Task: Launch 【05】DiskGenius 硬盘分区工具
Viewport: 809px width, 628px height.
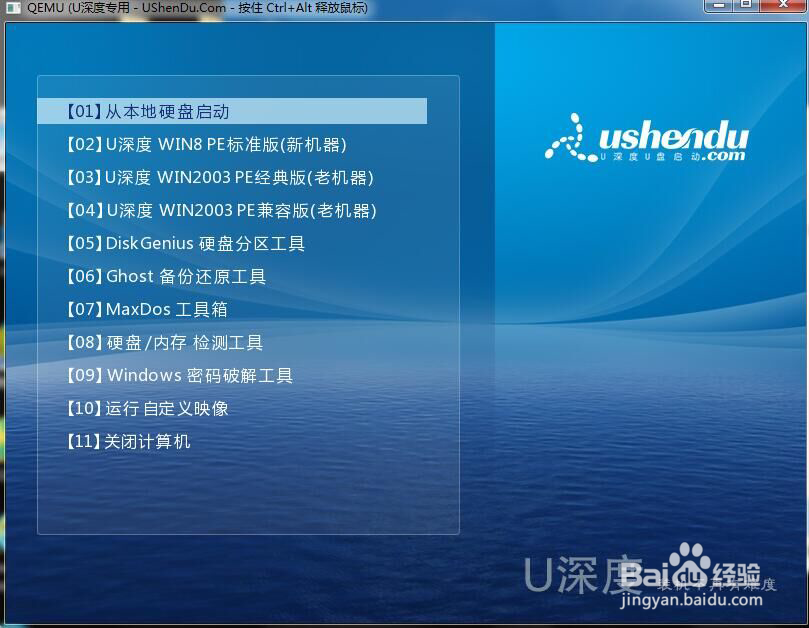Action: point(185,243)
